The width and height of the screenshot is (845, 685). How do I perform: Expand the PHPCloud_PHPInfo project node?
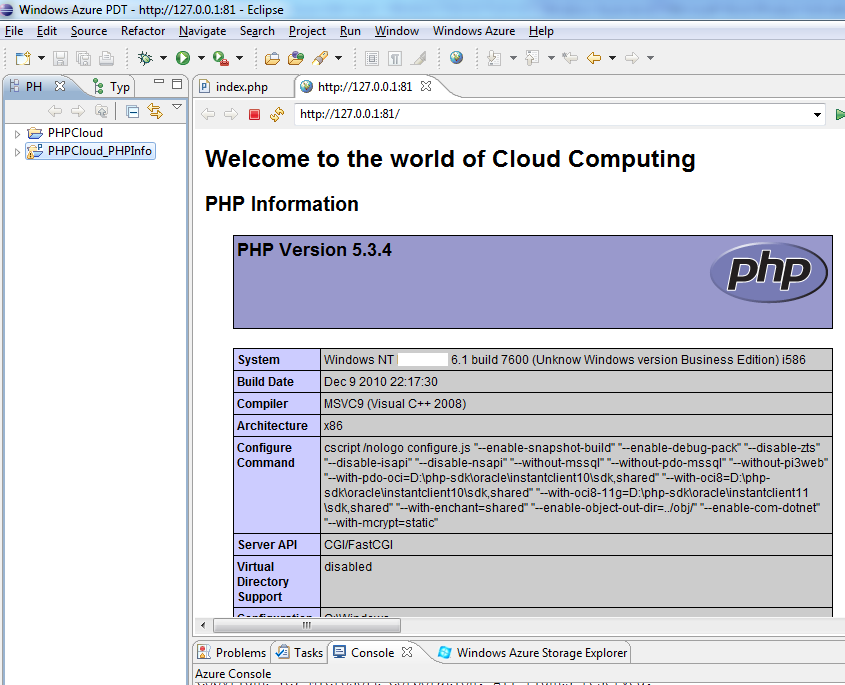pos(17,152)
